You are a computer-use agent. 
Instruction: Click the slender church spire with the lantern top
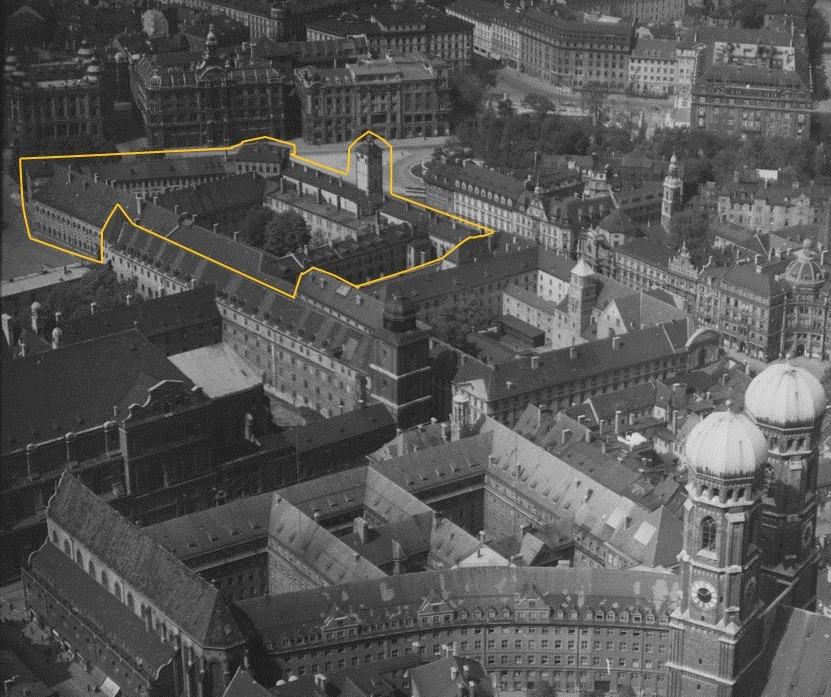(671, 190)
